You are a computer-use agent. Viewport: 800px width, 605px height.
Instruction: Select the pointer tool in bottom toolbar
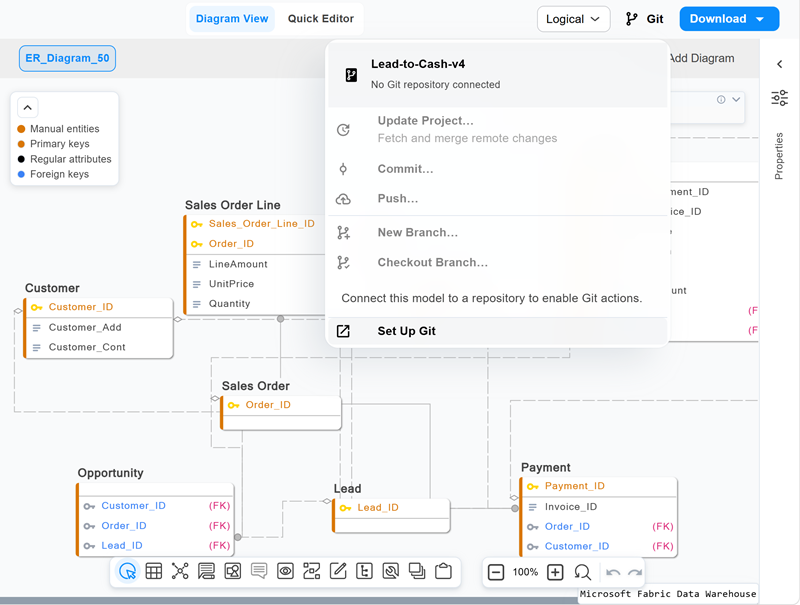coord(127,571)
